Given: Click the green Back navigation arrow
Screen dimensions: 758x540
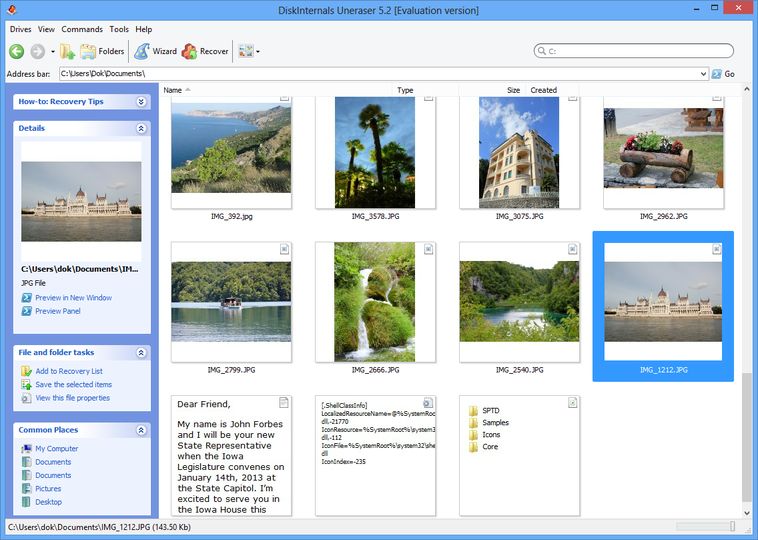Looking at the screenshot, I should click(x=17, y=51).
